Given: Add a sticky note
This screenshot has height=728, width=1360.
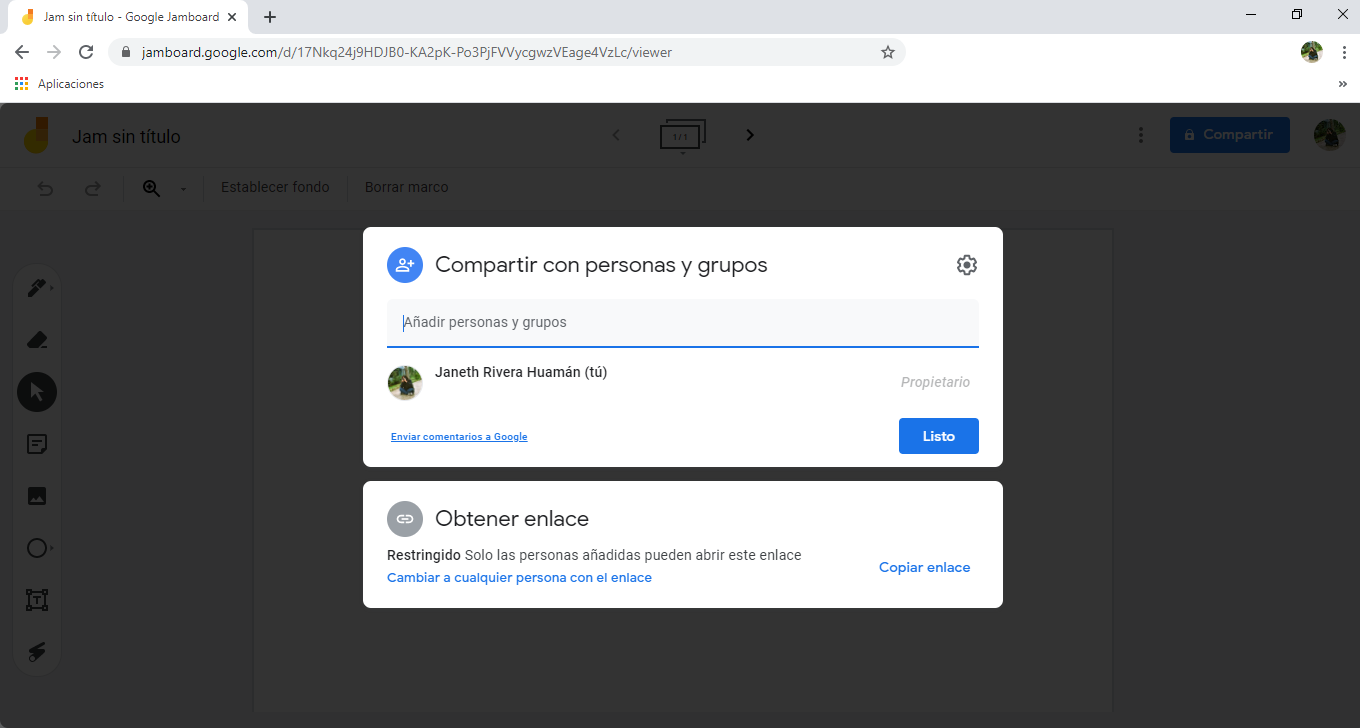Looking at the screenshot, I should click(x=37, y=444).
